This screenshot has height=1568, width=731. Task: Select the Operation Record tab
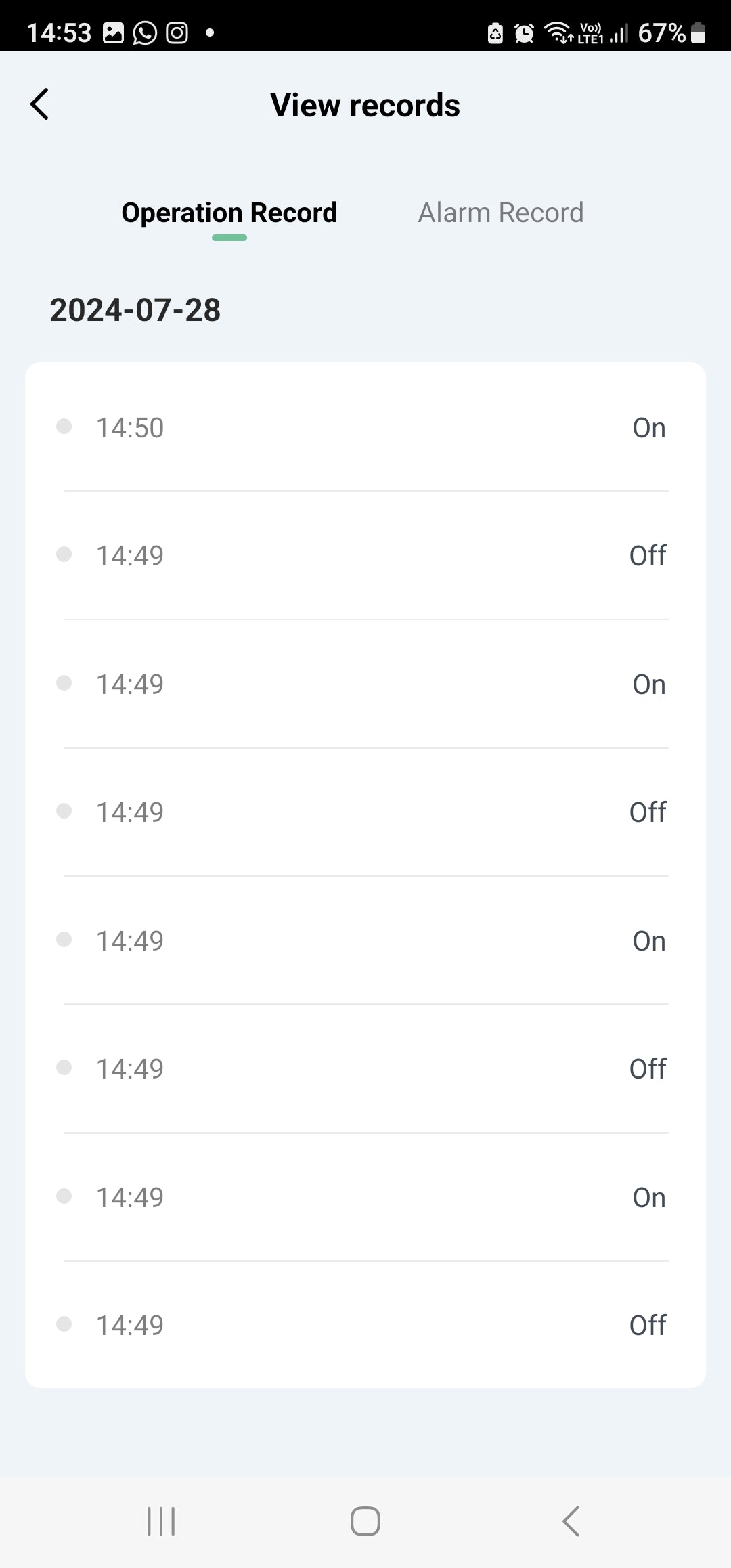[x=229, y=213]
